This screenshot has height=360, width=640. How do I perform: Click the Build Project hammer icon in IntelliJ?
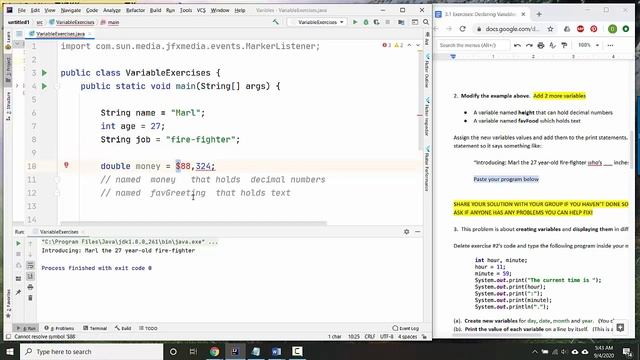(x=276, y=22)
